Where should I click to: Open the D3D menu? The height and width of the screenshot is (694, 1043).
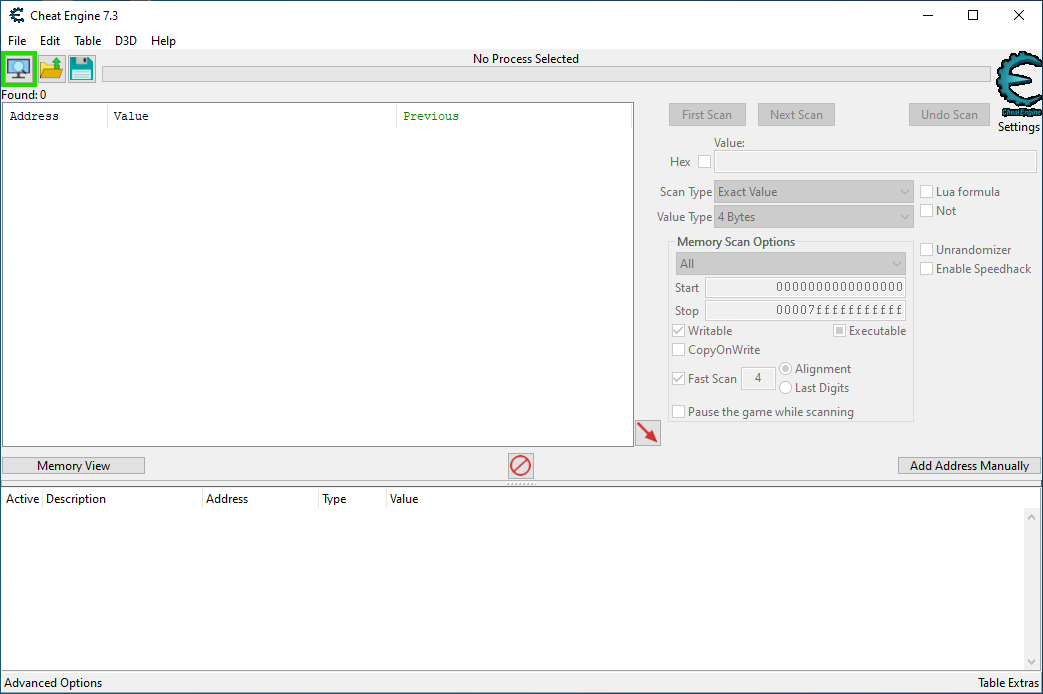125,41
